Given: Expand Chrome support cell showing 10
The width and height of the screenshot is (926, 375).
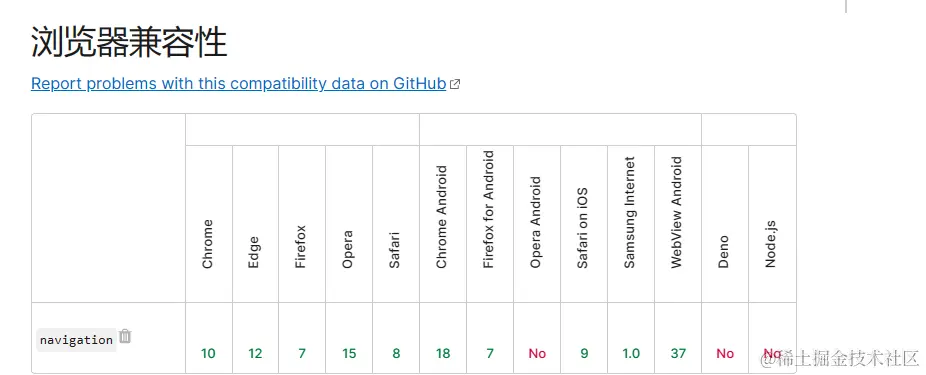Looking at the screenshot, I should point(208,338).
